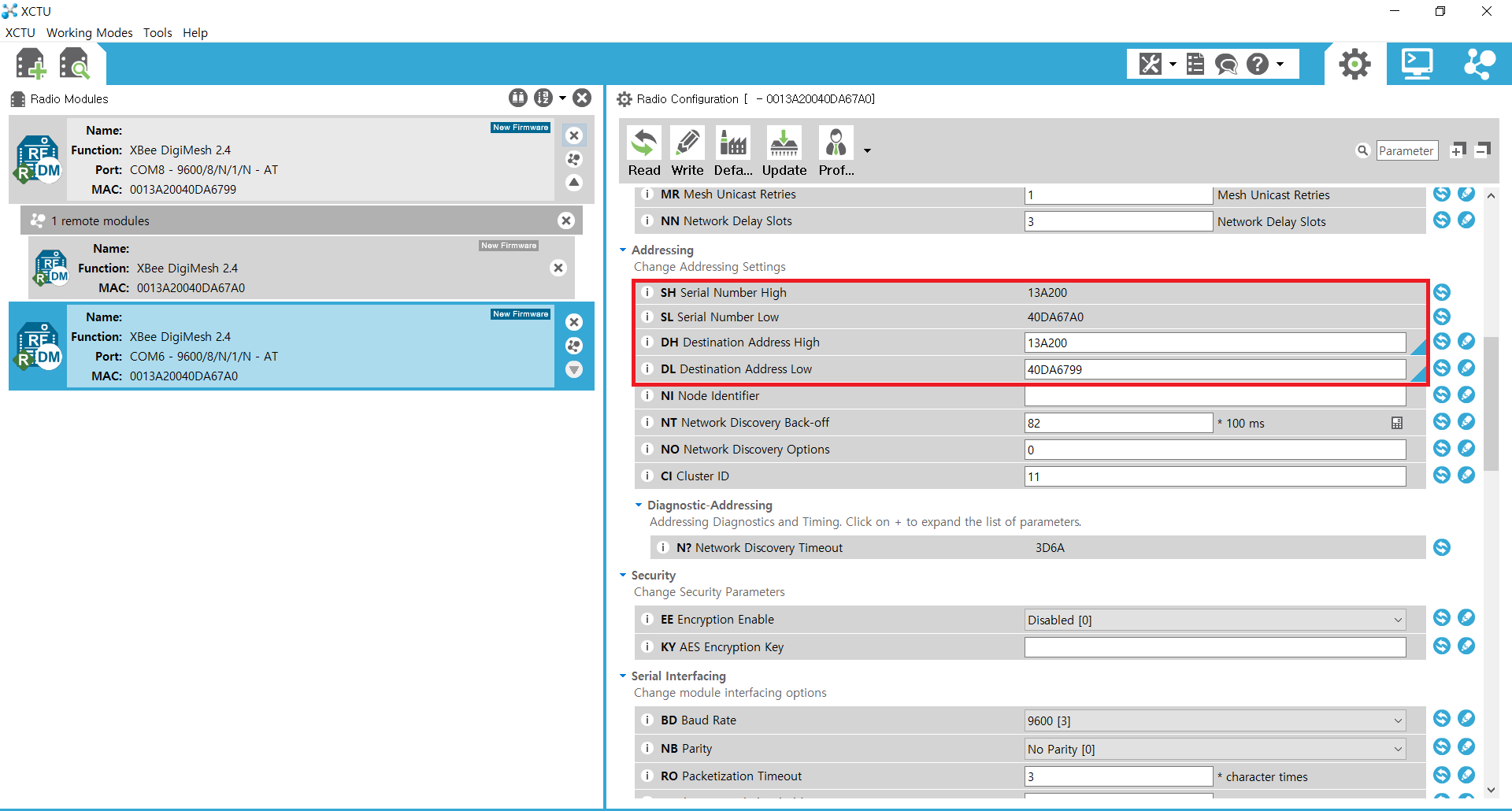
Task: Refresh the N? Network Discovery Timeout value
Action: click(x=1442, y=547)
